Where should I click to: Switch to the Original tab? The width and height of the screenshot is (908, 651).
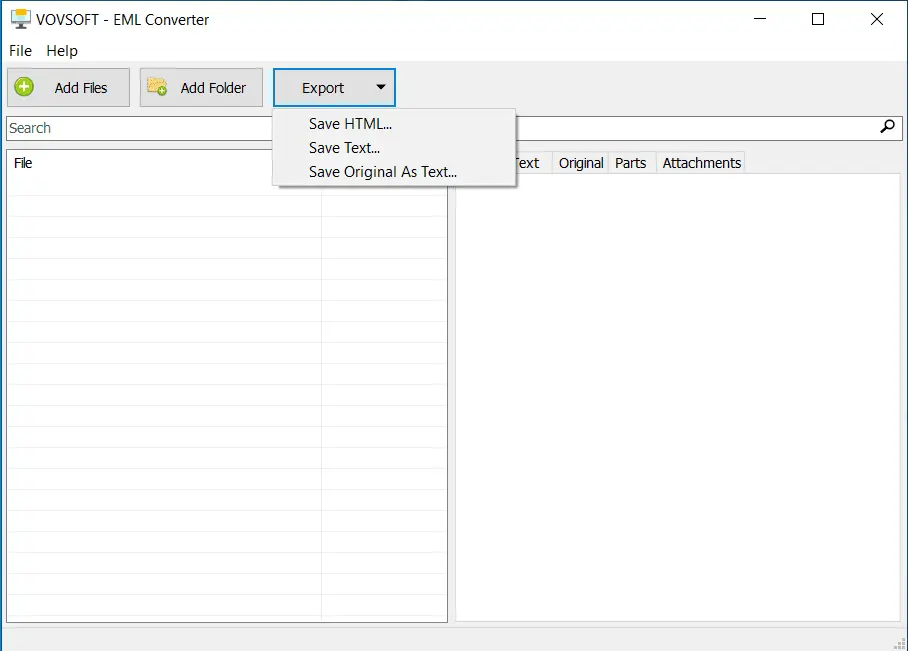[581, 163]
